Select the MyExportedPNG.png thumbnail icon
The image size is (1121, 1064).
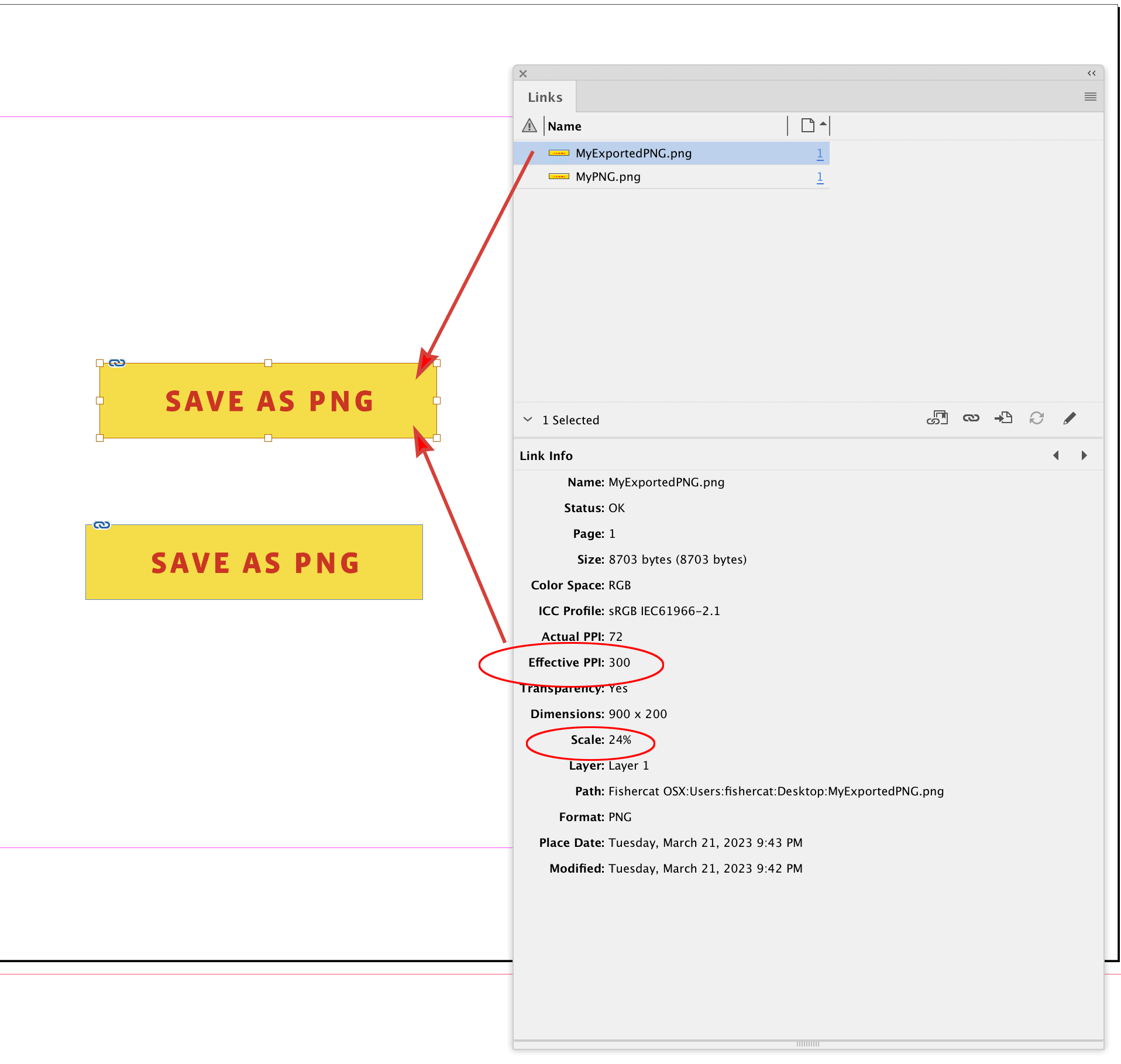(559, 153)
